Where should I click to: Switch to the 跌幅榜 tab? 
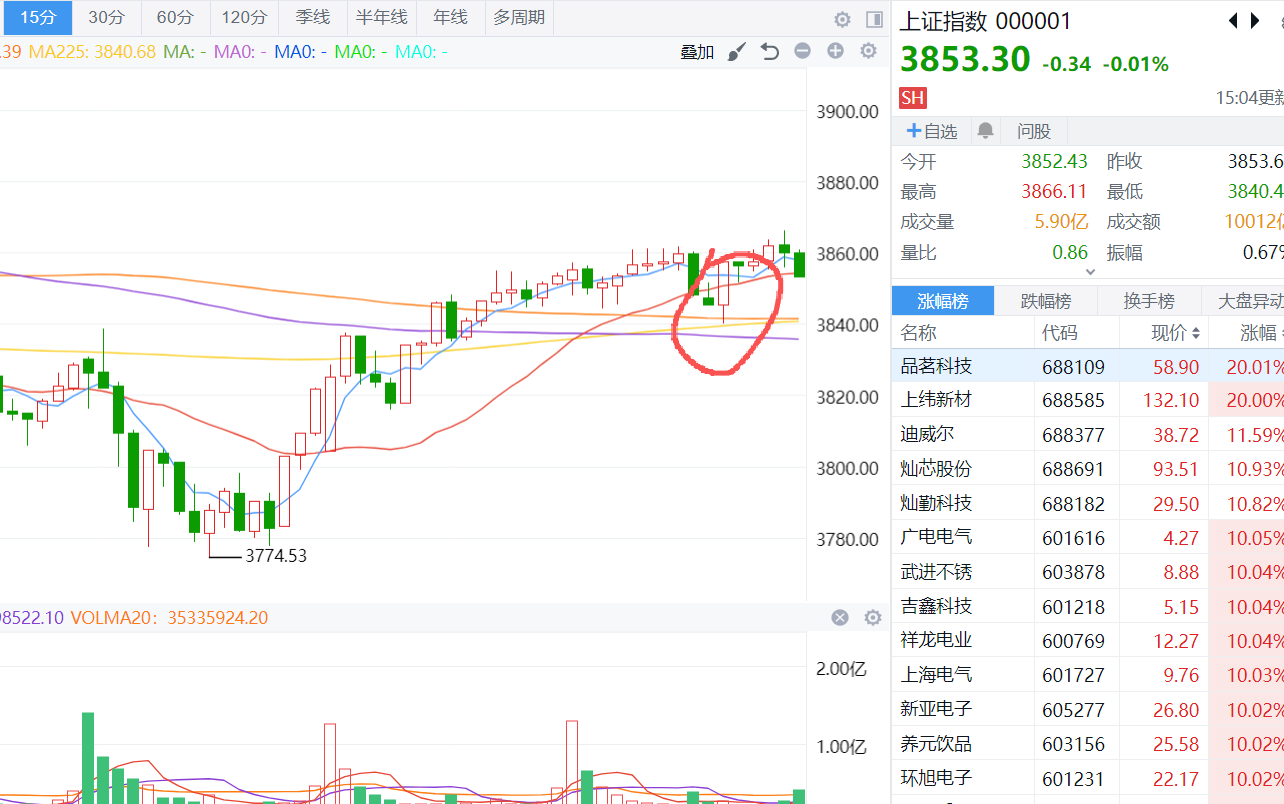point(1045,301)
